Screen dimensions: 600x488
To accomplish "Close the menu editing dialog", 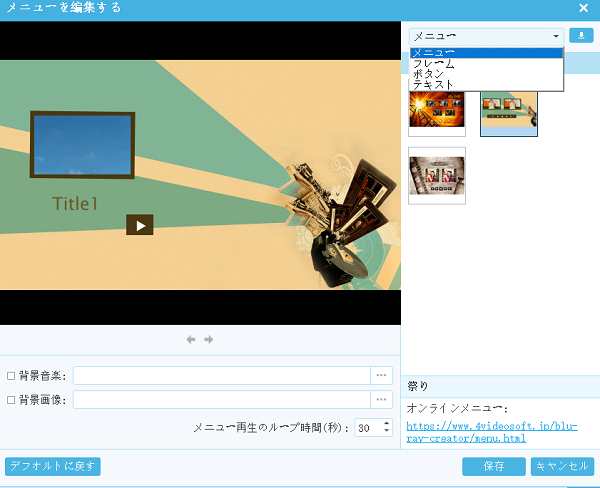I will coord(583,8).
